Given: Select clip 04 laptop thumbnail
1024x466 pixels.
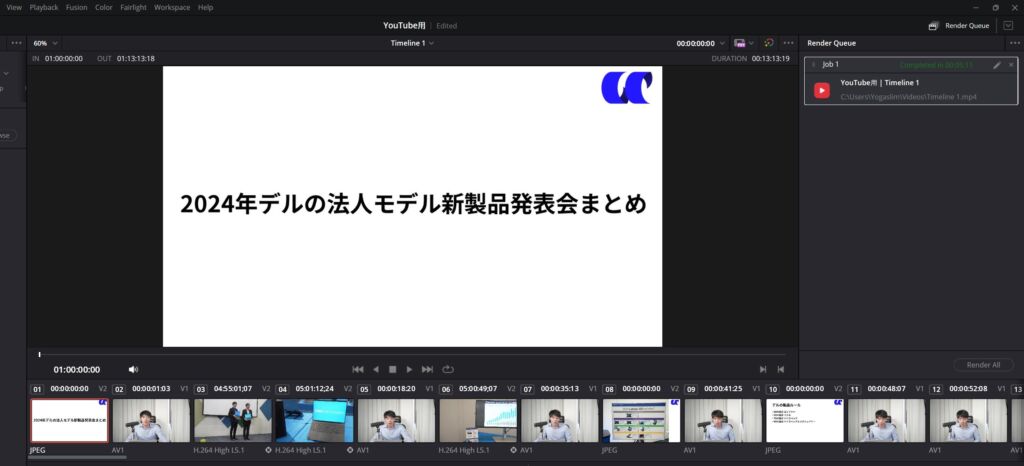Looking at the screenshot, I should [314, 420].
